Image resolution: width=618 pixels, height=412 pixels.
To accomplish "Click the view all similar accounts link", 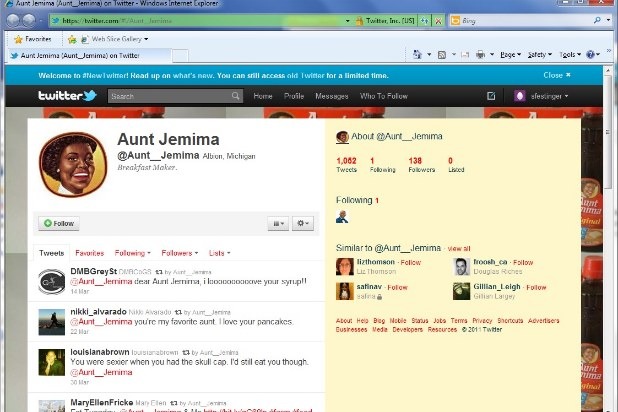I will click(459, 247).
